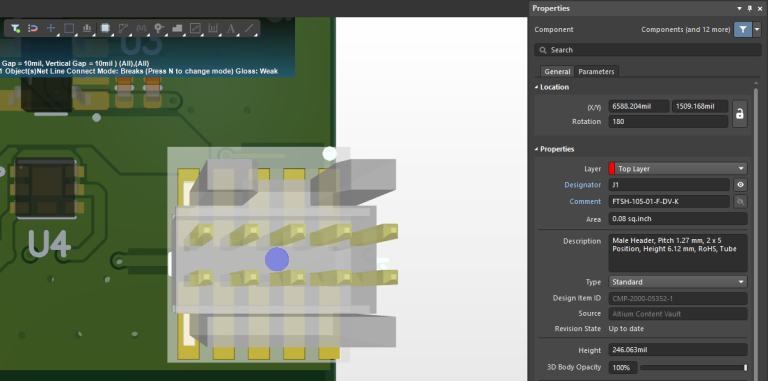Click the Source Altium Content Vault field

678,314
